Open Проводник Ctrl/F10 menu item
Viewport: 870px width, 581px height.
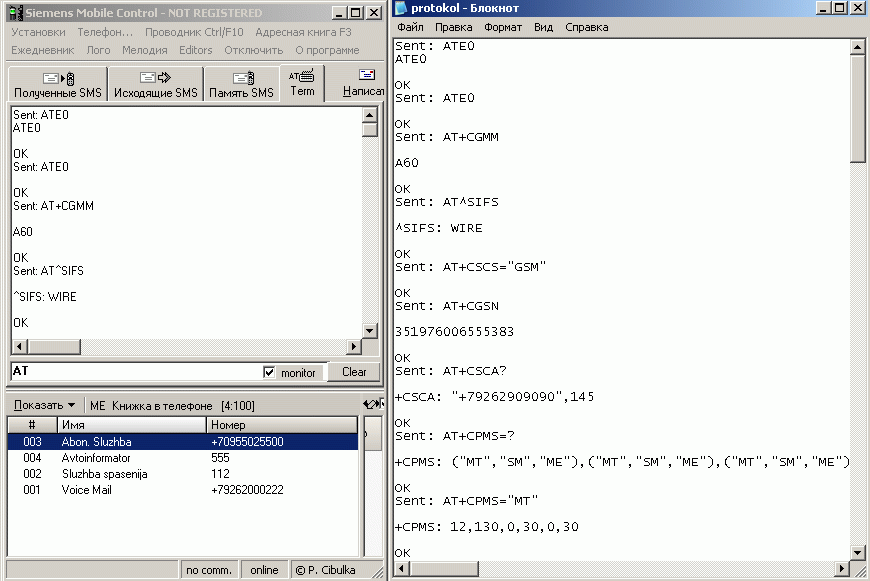click(194, 32)
